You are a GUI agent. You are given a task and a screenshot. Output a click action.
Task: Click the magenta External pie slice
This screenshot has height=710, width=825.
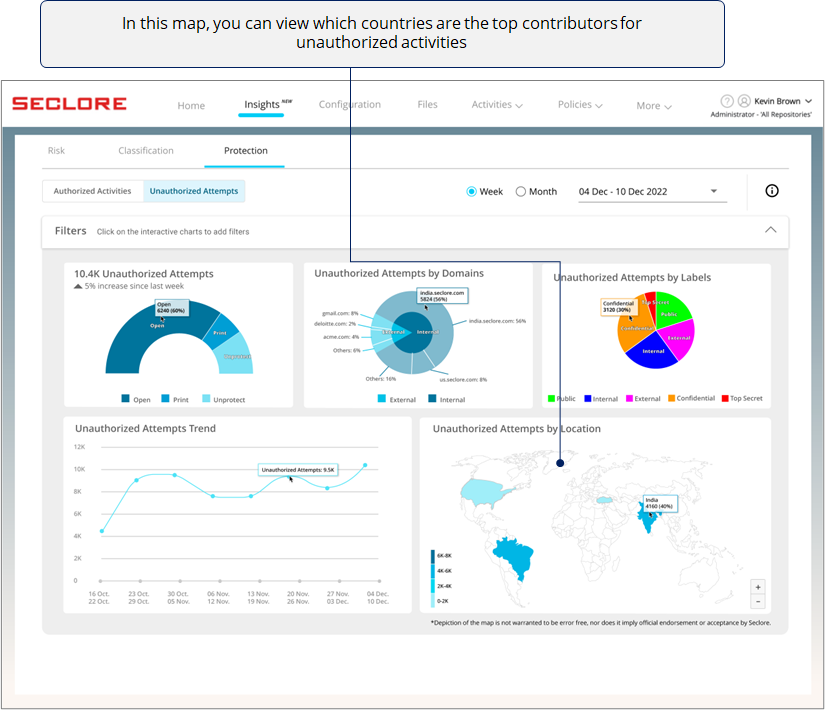pyautogui.click(x=681, y=338)
